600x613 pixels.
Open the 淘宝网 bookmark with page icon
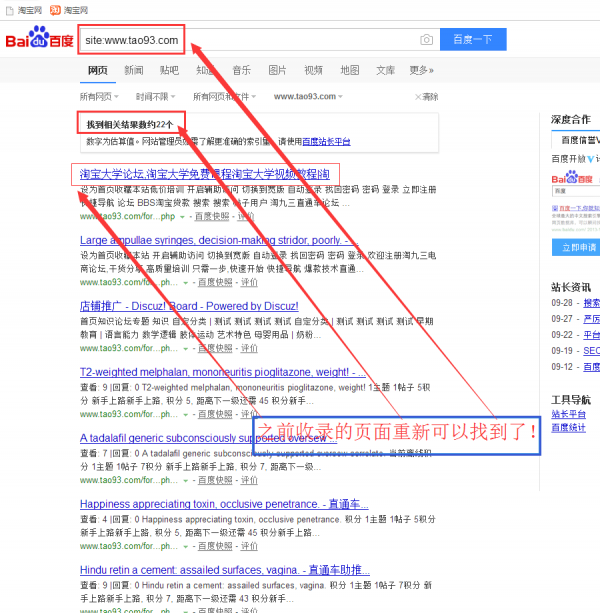click(24, 10)
